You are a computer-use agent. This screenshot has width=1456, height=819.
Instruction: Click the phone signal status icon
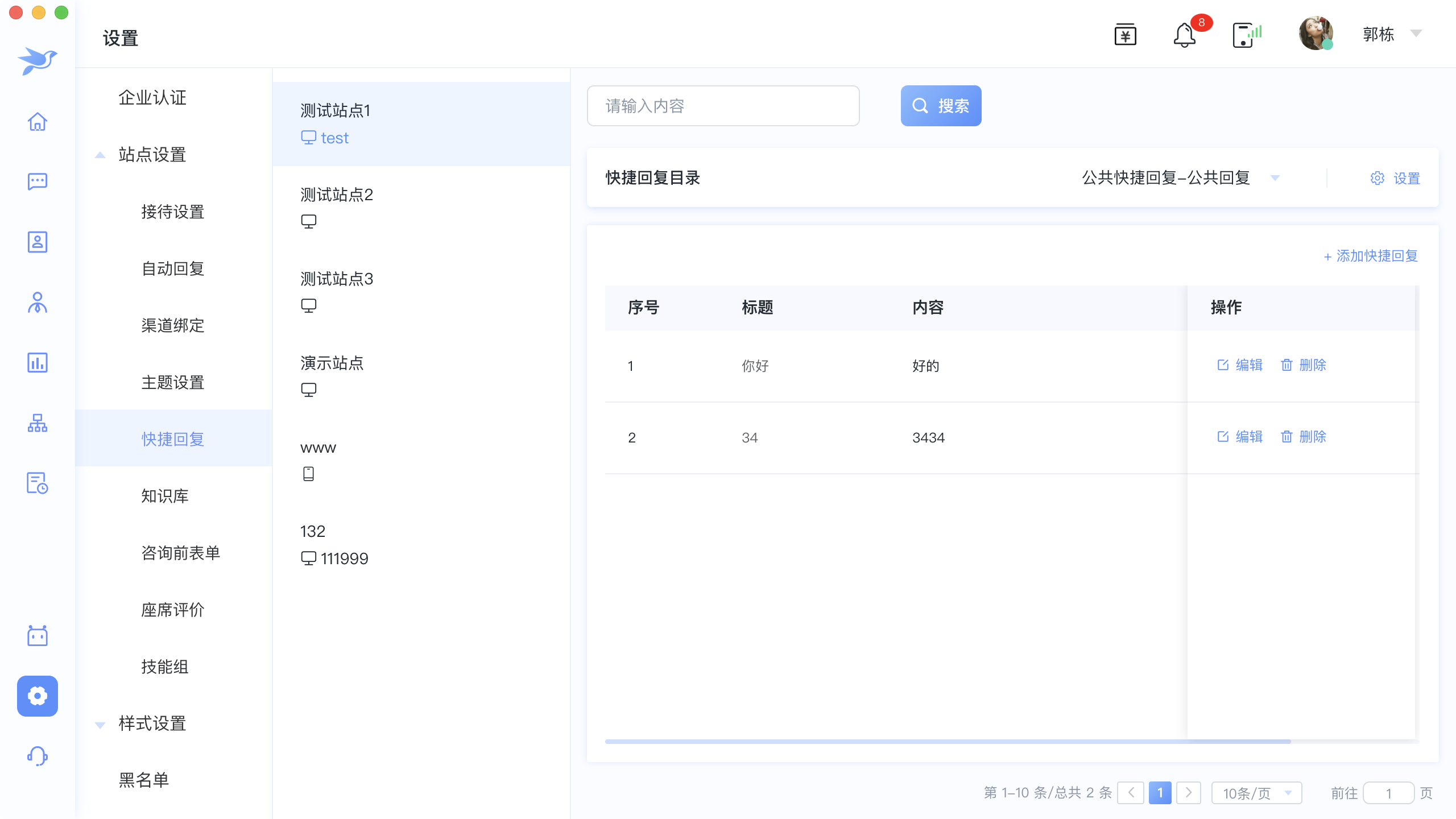(1247, 35)
